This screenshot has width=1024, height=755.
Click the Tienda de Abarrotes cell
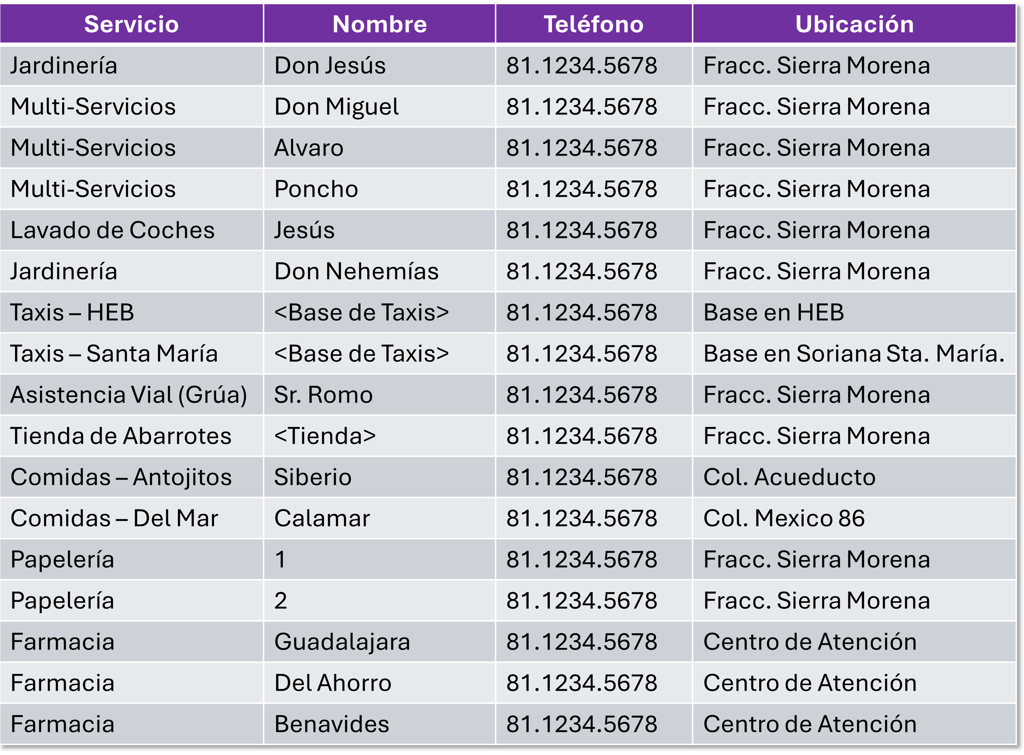coord(131,436)
